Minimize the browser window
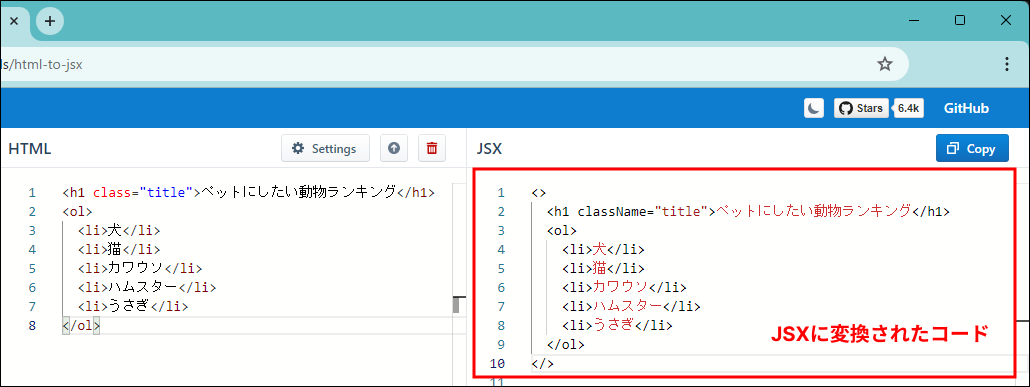1030x387 pixels. coord(913,21)
